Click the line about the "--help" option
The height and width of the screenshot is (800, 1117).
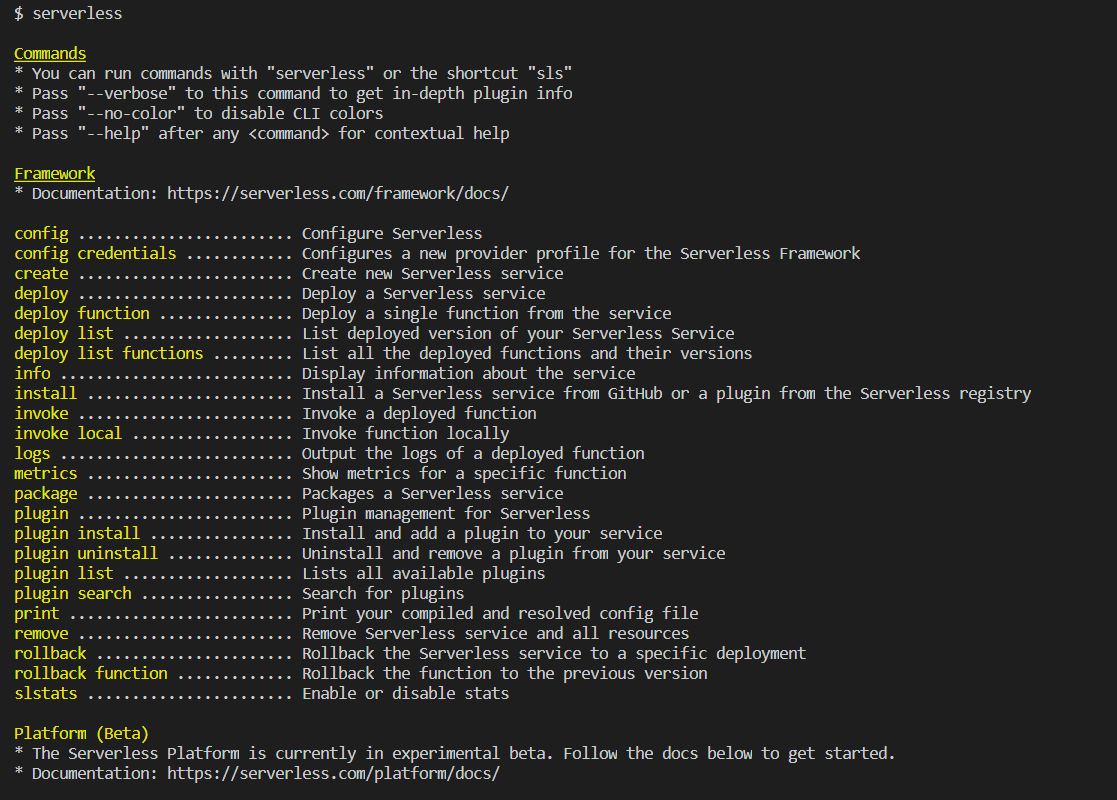click(x=261, y=133)
